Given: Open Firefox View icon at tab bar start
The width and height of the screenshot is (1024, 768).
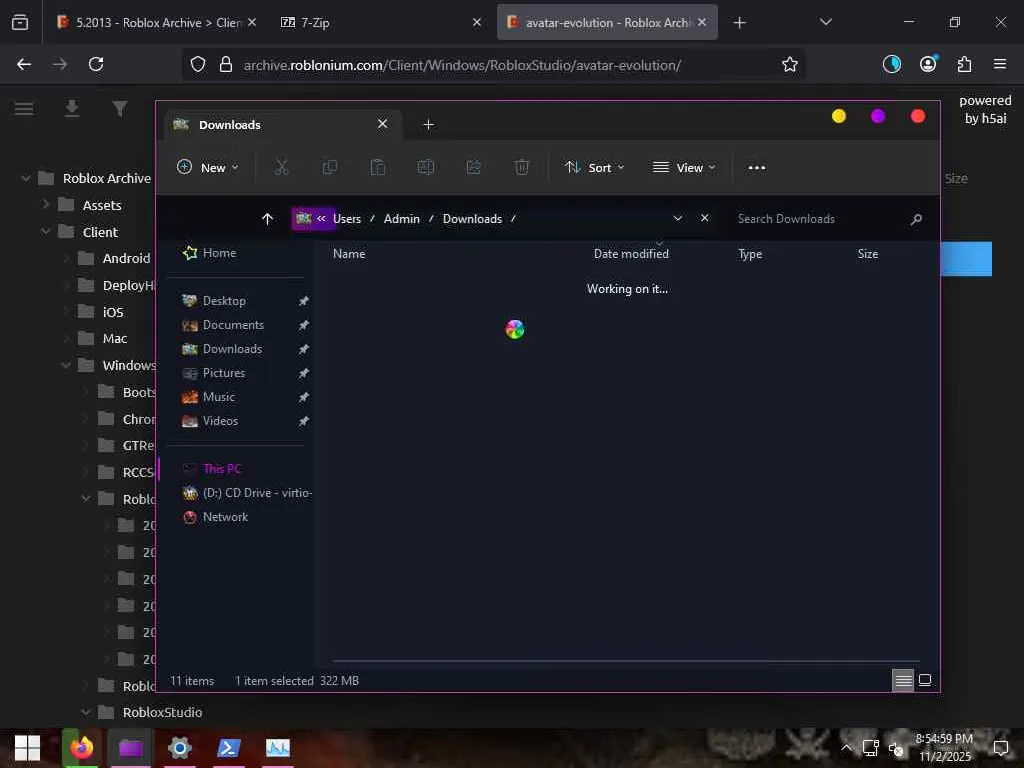Looking at the screenshot, I should tap(20, 22).
